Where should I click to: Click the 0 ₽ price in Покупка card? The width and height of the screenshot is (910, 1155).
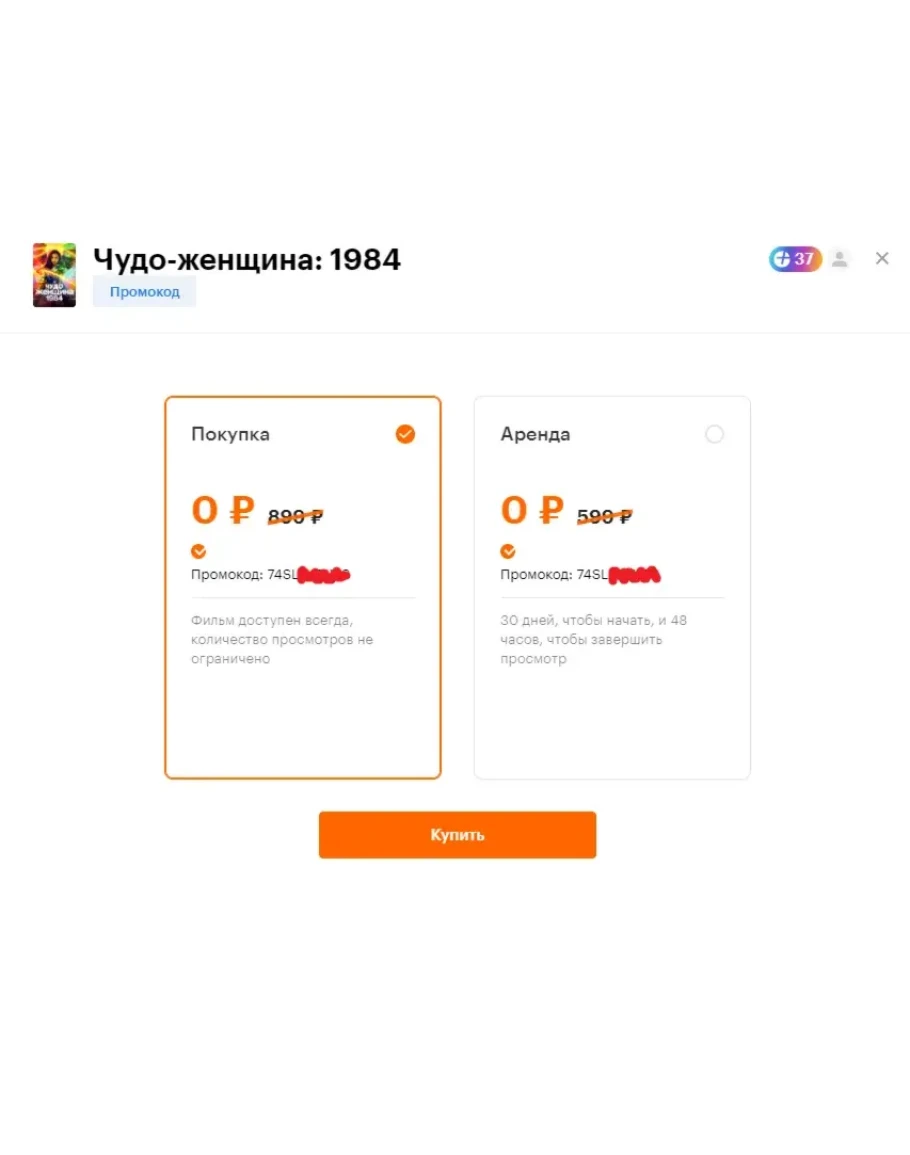tap(223, 510)
